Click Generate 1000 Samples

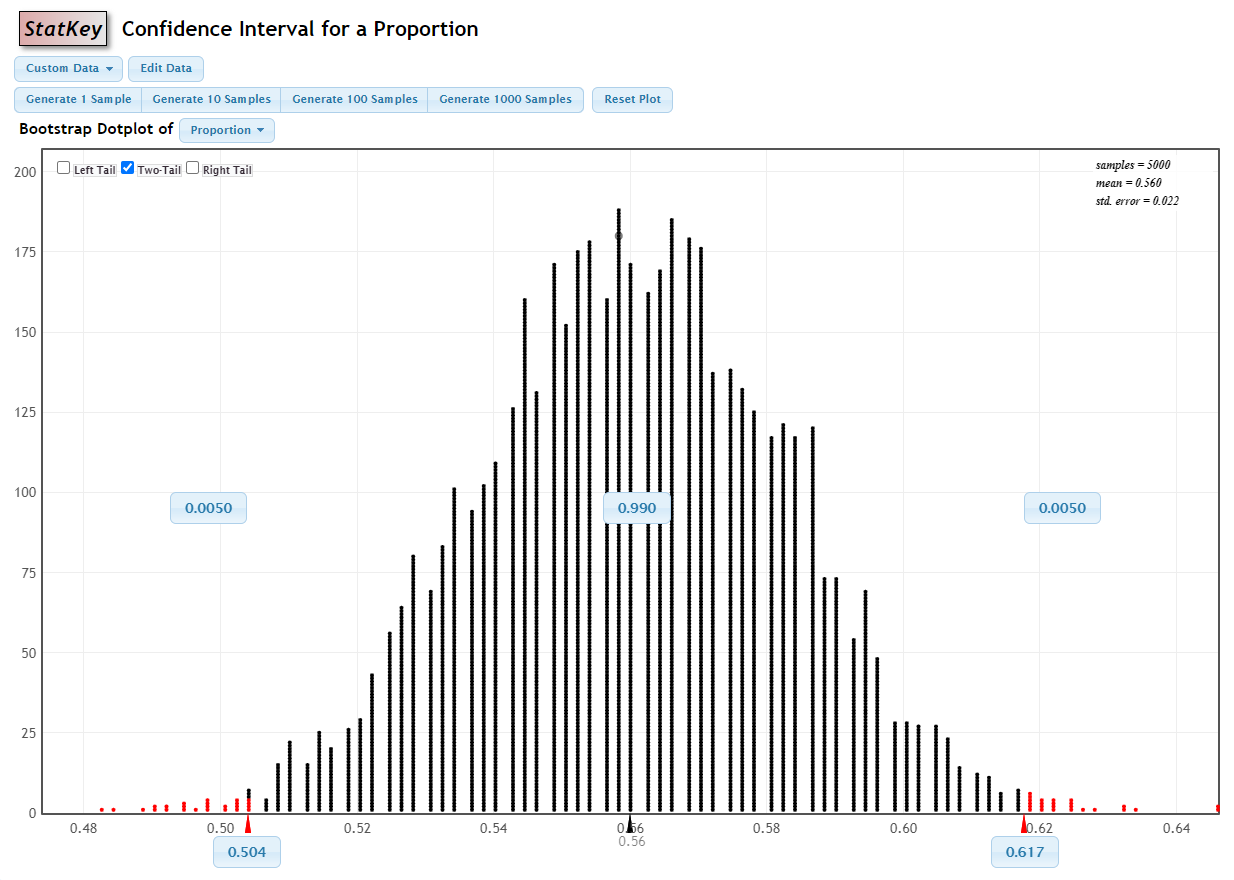[x=506, y=99]
